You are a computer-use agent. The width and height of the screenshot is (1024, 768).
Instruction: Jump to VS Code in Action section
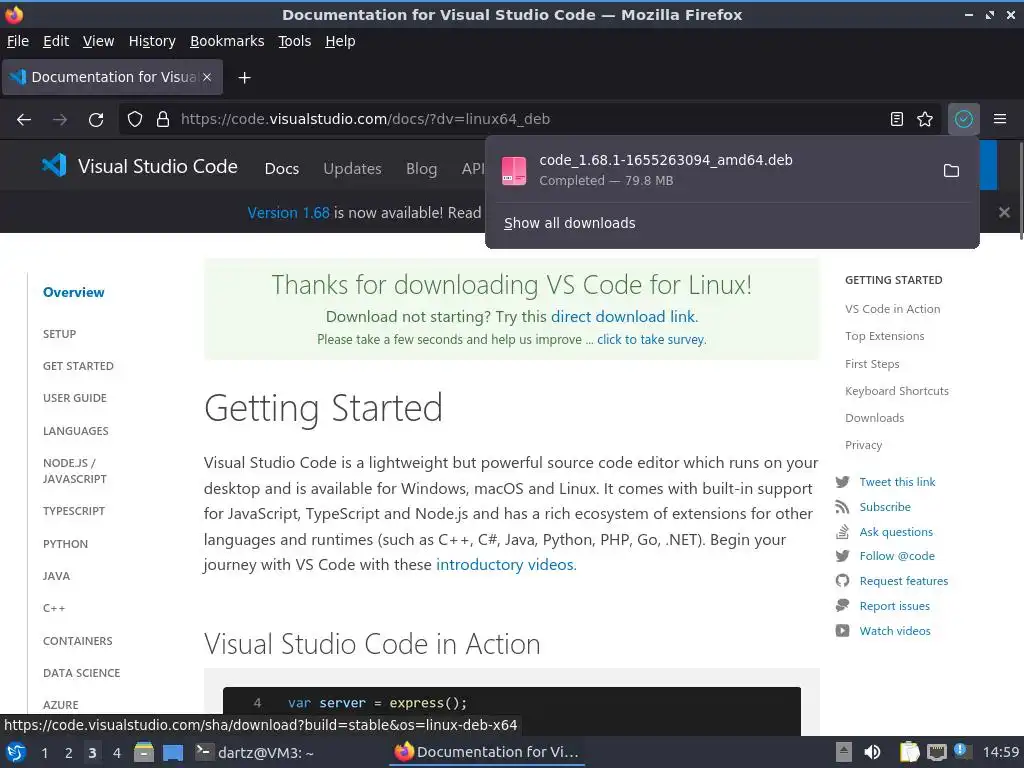coord(893,309)
